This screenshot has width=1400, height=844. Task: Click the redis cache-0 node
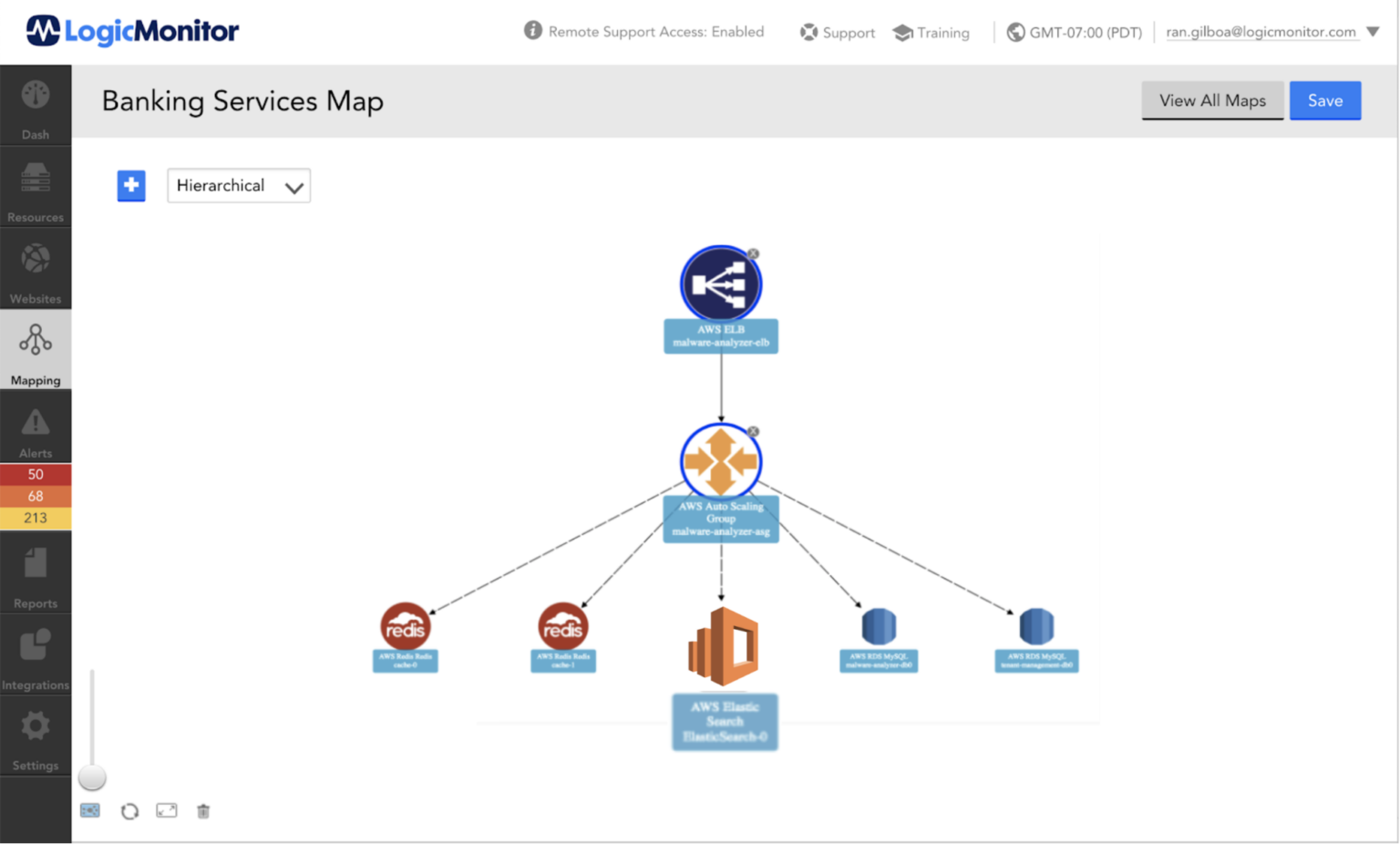click(405, 627)
